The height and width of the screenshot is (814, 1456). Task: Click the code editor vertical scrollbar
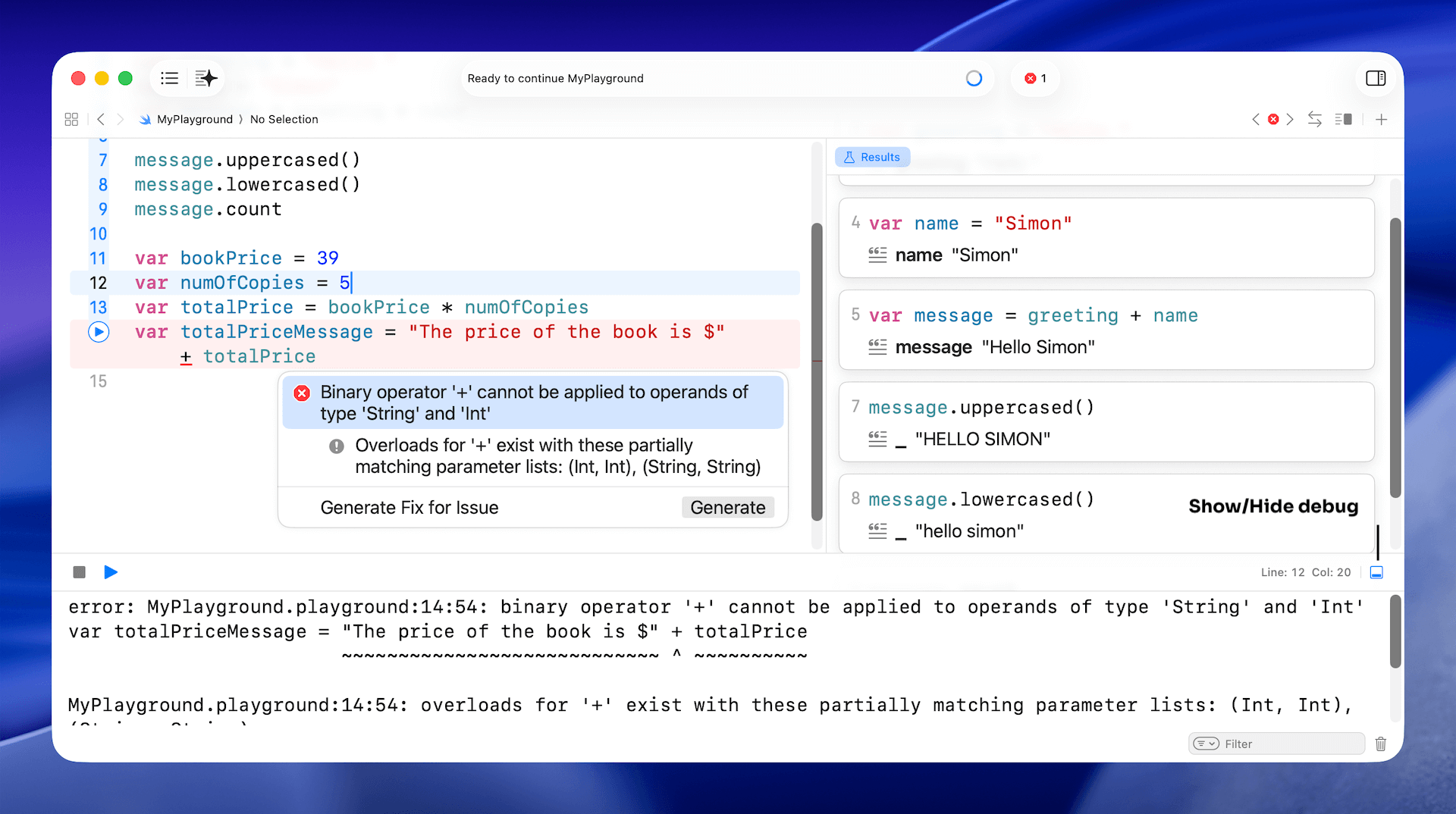point(817,371)
